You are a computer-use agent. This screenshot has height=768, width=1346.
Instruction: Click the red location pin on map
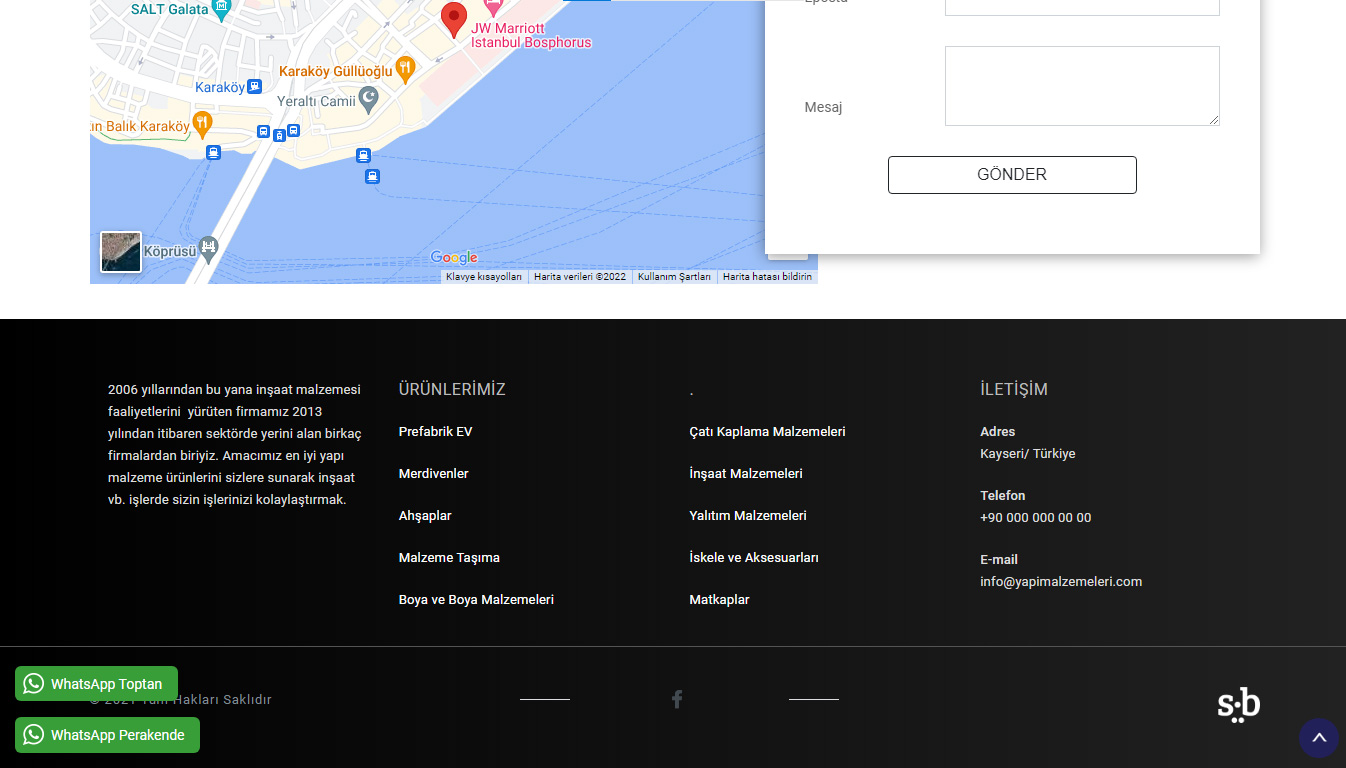[x=454, y=19]
